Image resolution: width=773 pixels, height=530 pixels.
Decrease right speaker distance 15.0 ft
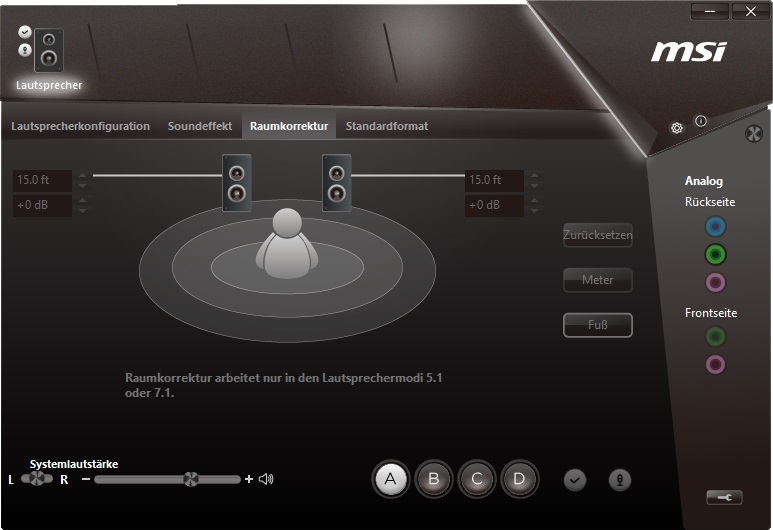coord(534,186)
